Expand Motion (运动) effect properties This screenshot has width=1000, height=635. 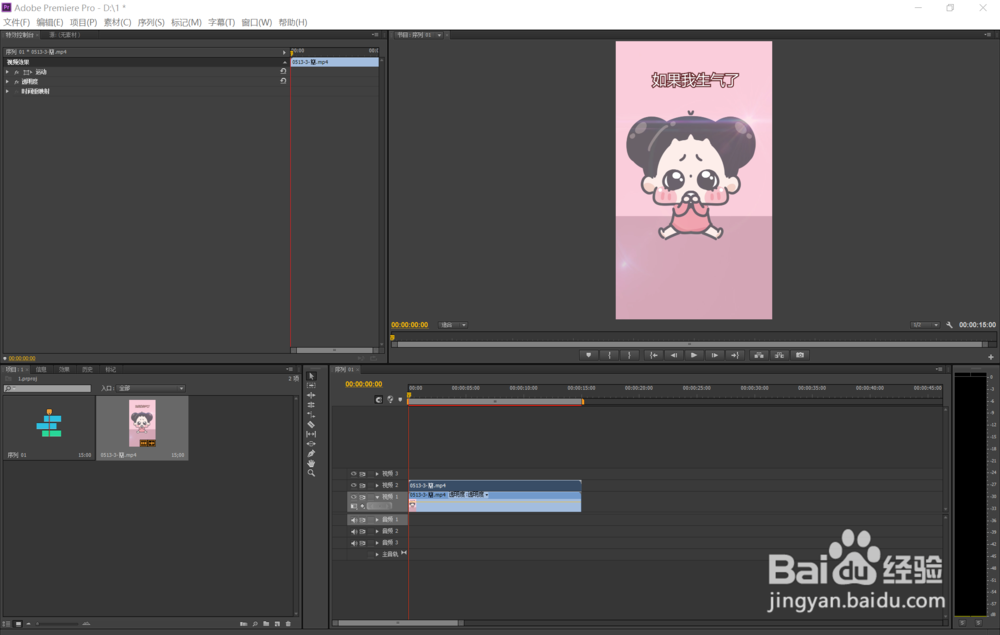(x=8, y=72)
